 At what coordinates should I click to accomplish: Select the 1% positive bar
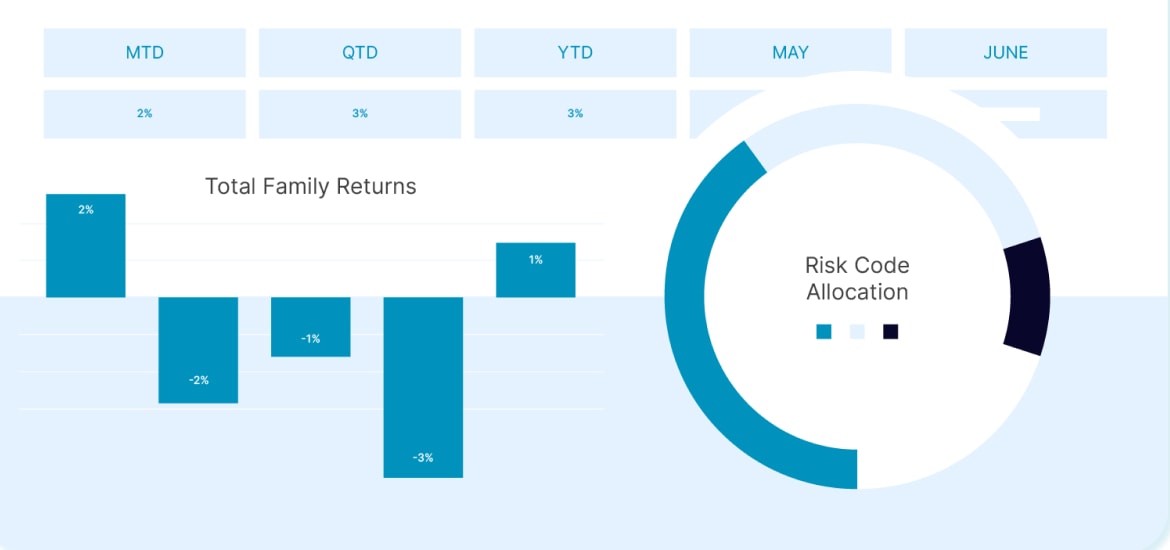tap(536, 270)
